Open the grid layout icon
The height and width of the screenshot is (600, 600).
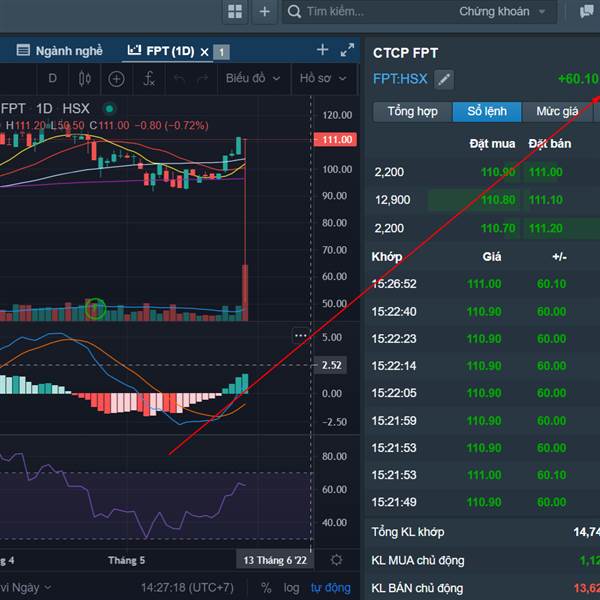point(235,11)
